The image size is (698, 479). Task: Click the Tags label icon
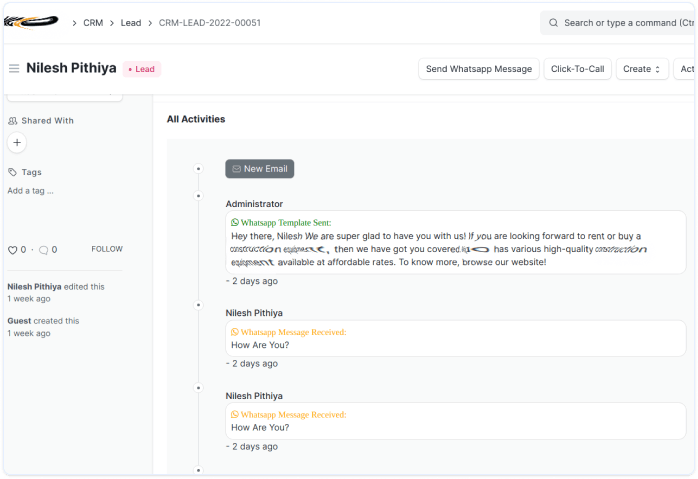coord(12,172)
